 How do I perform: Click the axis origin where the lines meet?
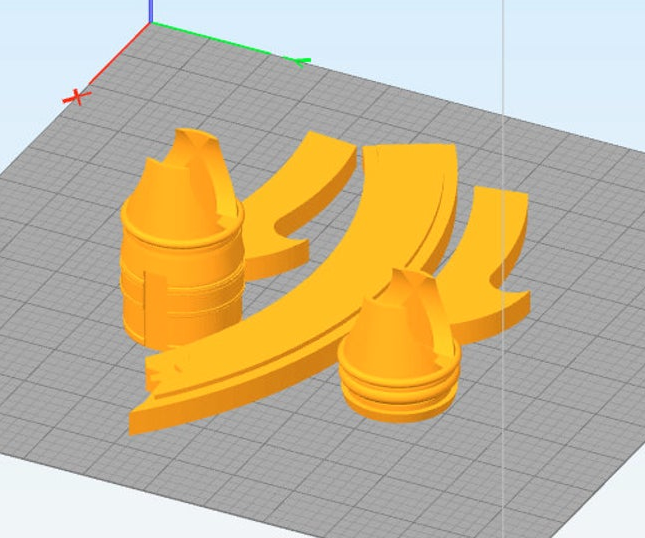coord(150,24)
